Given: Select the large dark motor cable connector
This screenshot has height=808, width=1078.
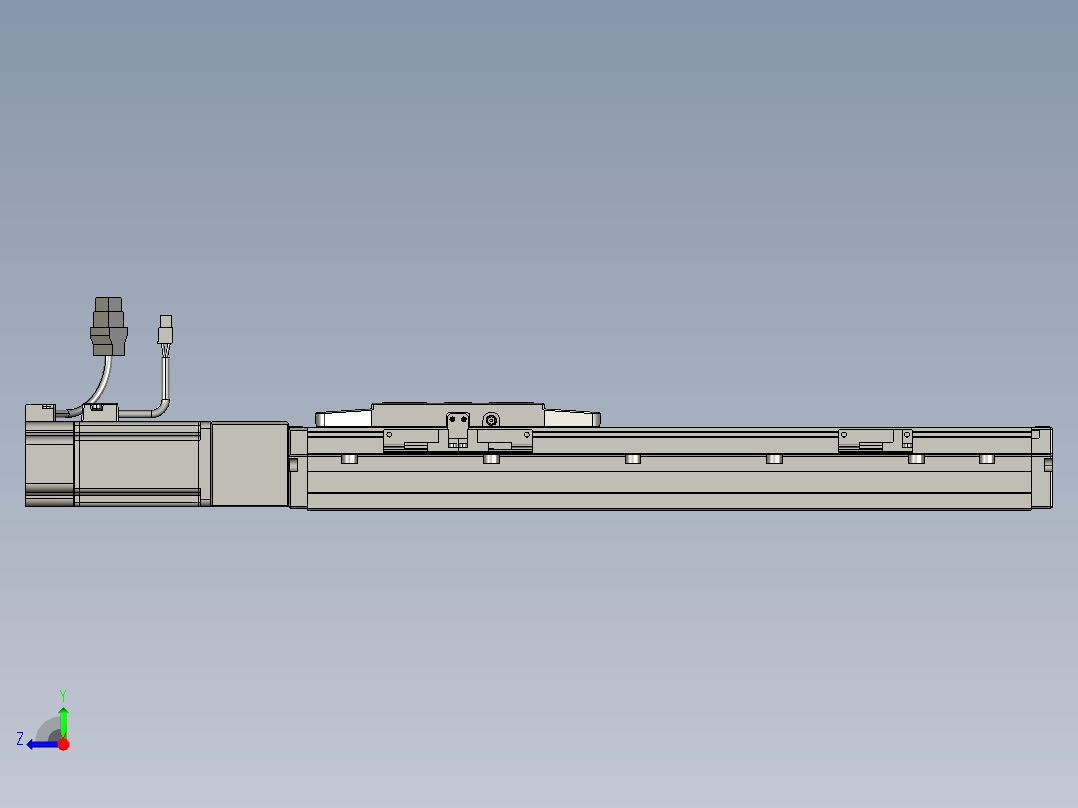Looking at the screenshot, I should click(109, 327).
